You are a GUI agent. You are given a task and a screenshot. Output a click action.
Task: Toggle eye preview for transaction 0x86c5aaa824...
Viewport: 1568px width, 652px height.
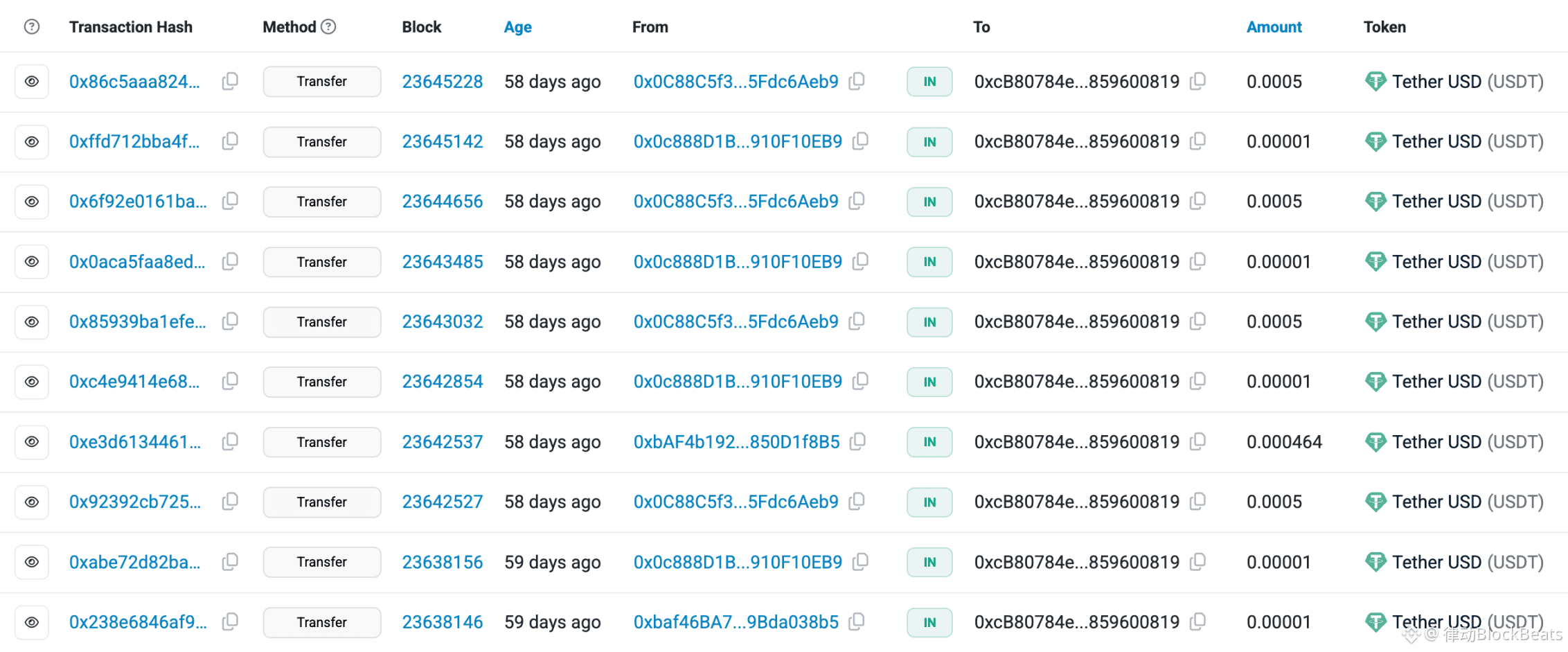pos(32,82)
